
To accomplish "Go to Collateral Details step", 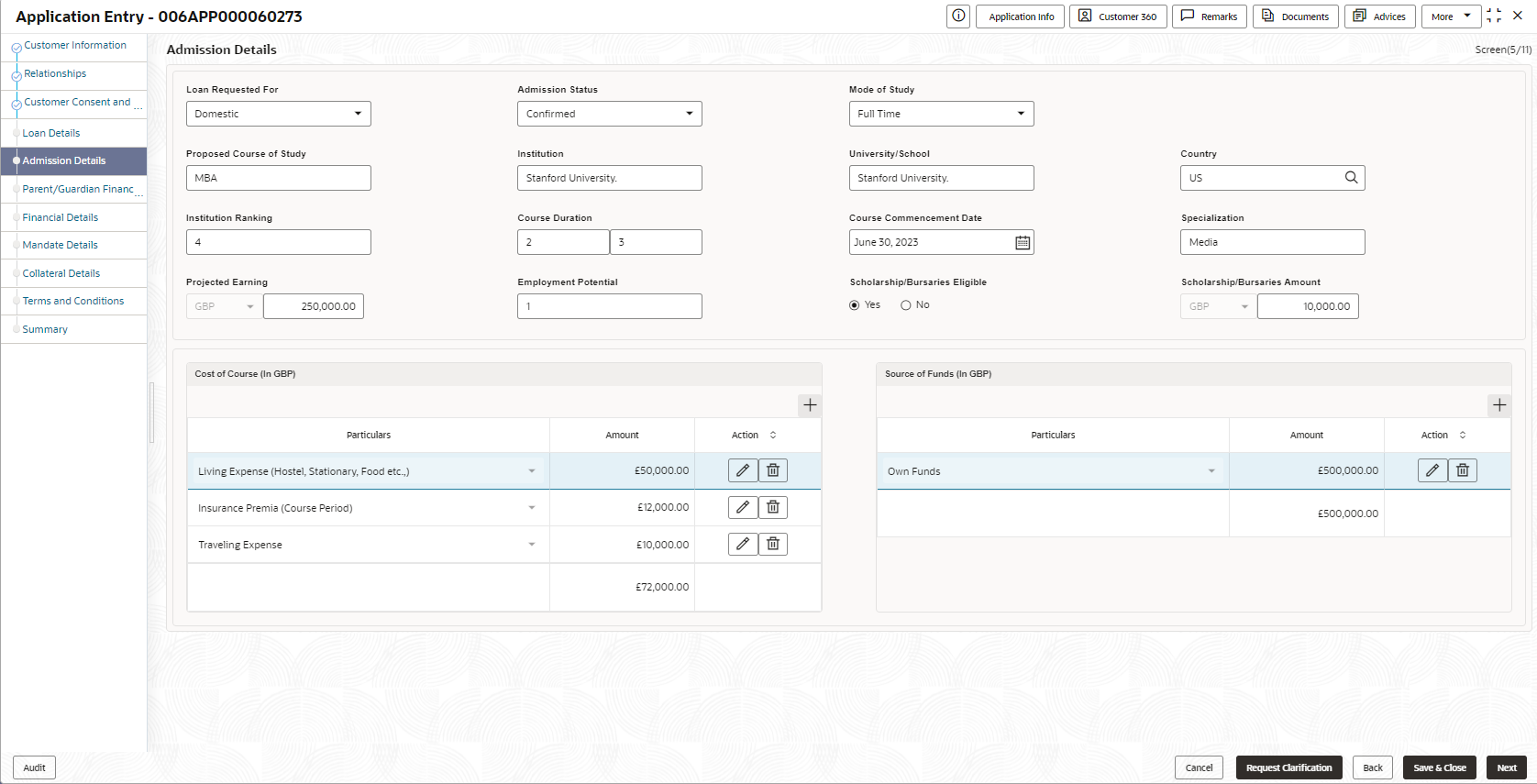I will click(x=61, y=273).
